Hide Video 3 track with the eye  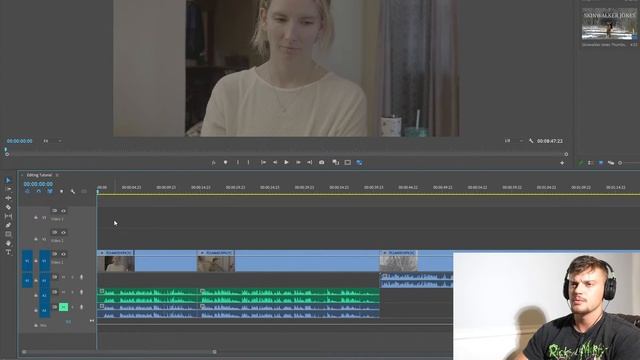pos(63,211)
